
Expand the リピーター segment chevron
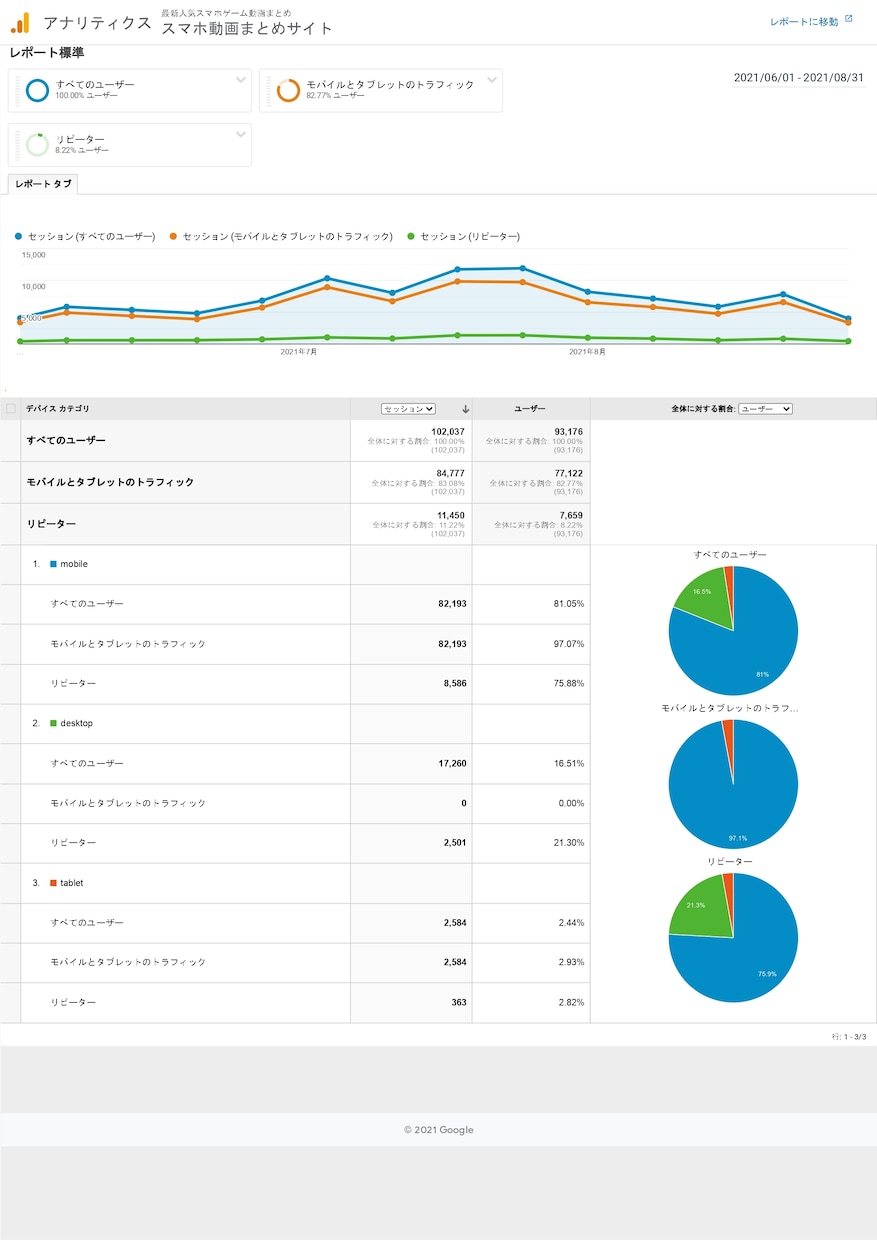tap(241, 134)
